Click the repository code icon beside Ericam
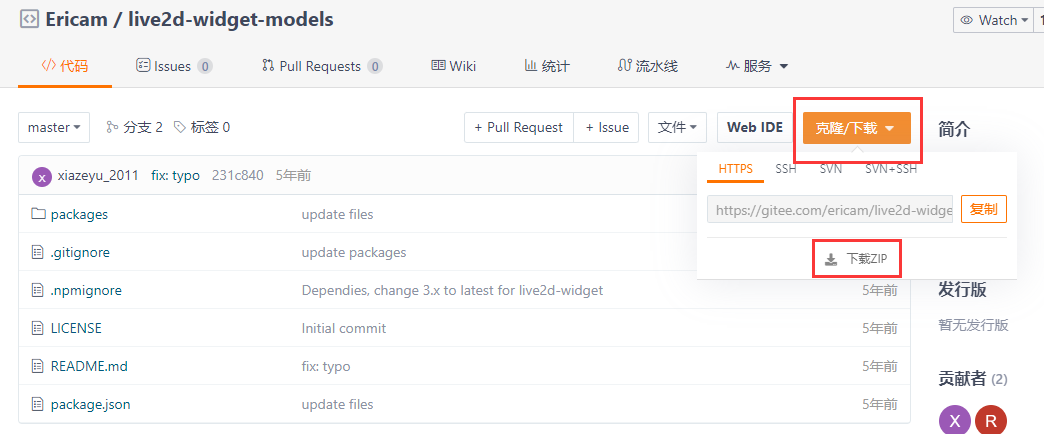The image size is (1044, 434). click(29, 19)
